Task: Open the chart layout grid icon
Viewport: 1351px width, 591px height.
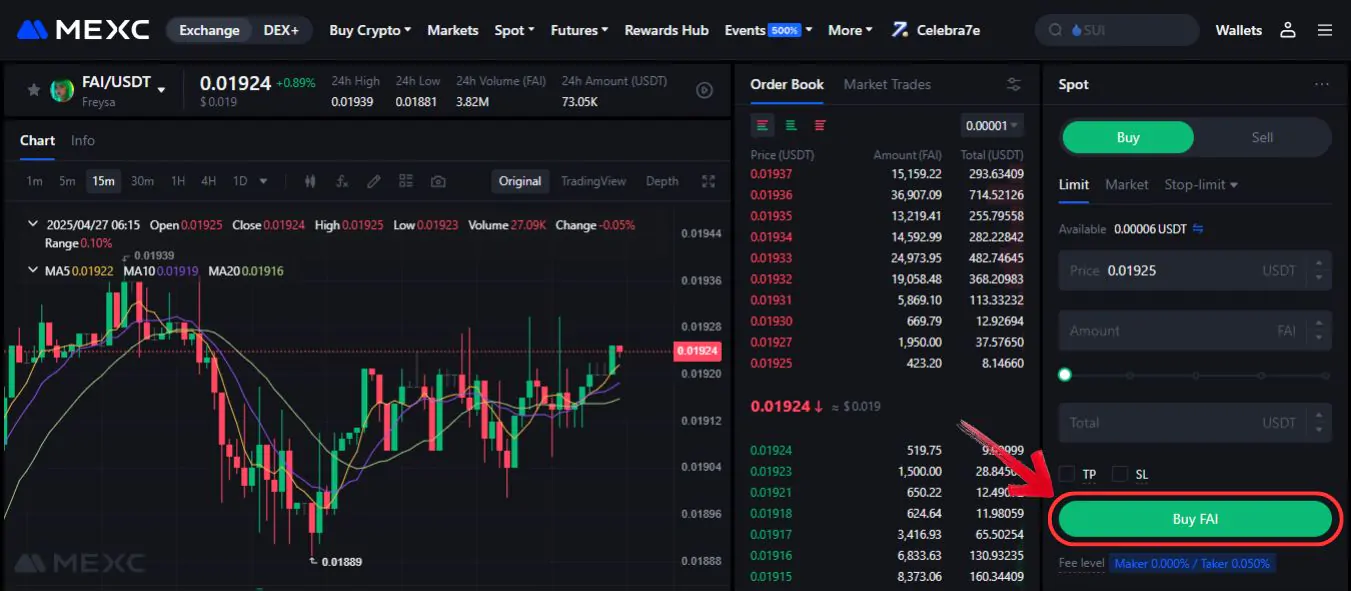Action: 406,181
